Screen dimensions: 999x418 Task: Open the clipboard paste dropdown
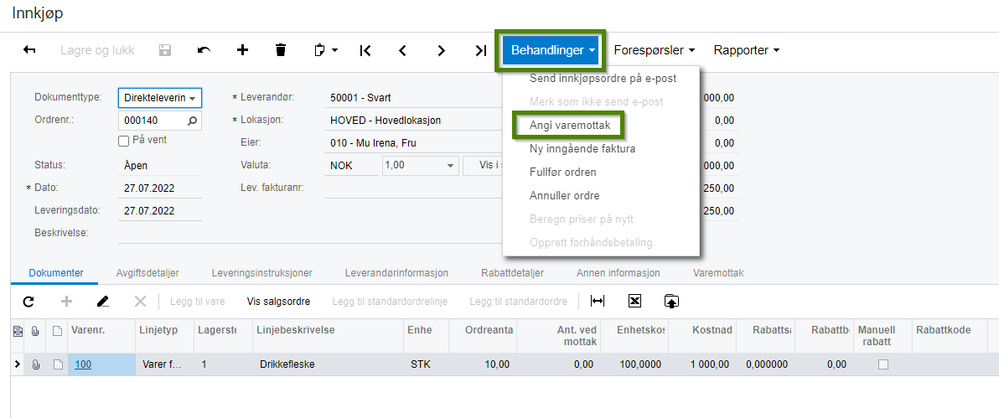click(x=326, y=50)
